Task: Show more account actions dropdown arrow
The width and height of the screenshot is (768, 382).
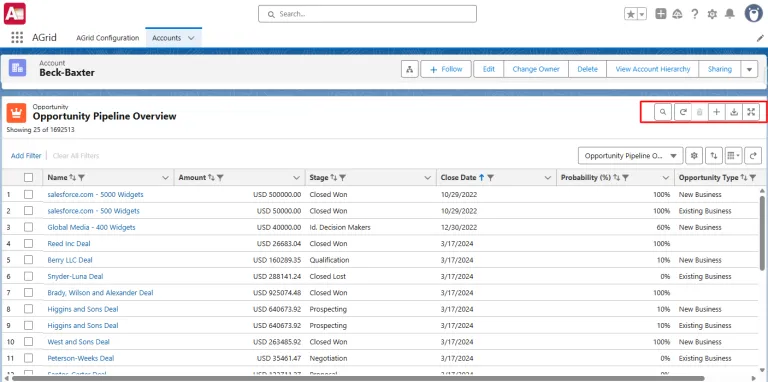Action: point(749,69)
